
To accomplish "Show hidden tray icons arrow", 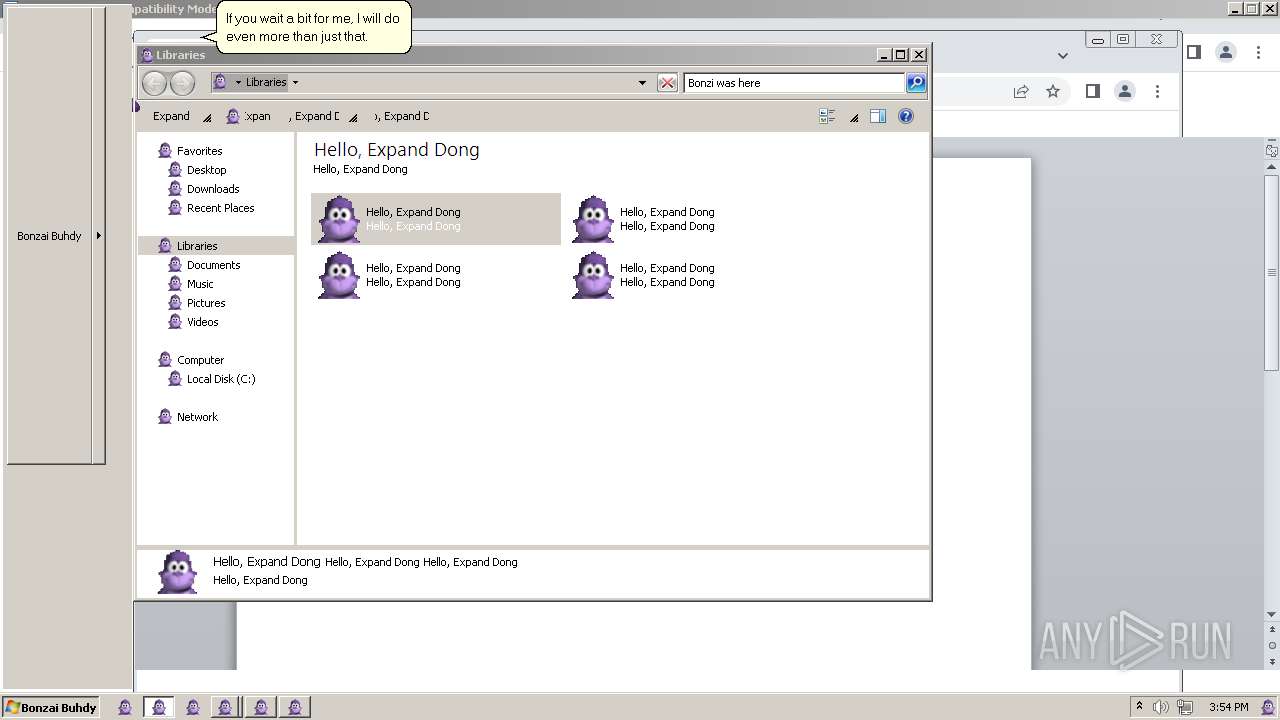I will click(x=1139, y=706).
